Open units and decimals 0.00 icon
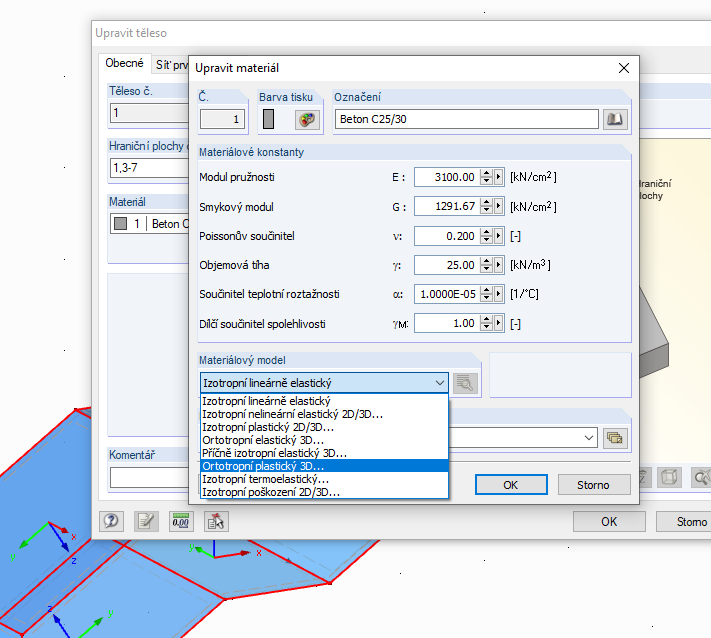The height and width of the screenshot is (638, 711). point(181,521)
